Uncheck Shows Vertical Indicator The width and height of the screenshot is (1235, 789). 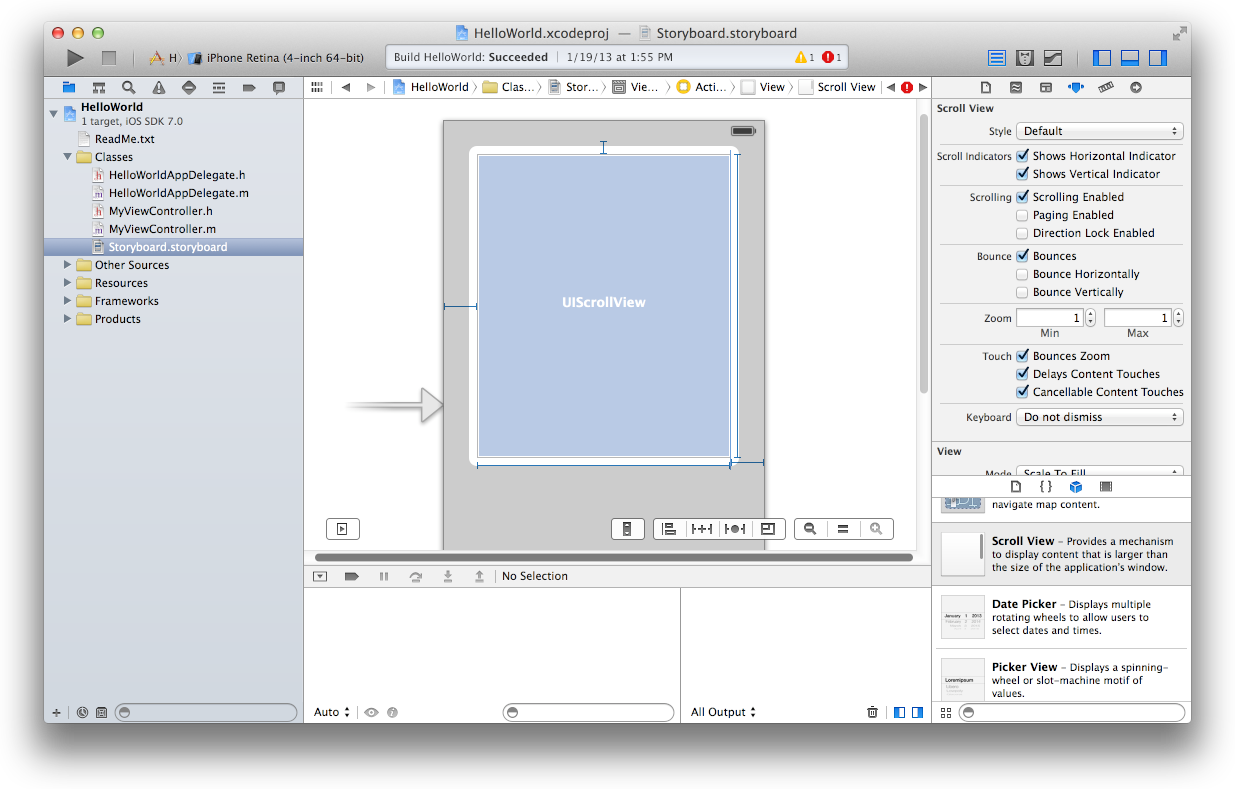point(1022,174)
